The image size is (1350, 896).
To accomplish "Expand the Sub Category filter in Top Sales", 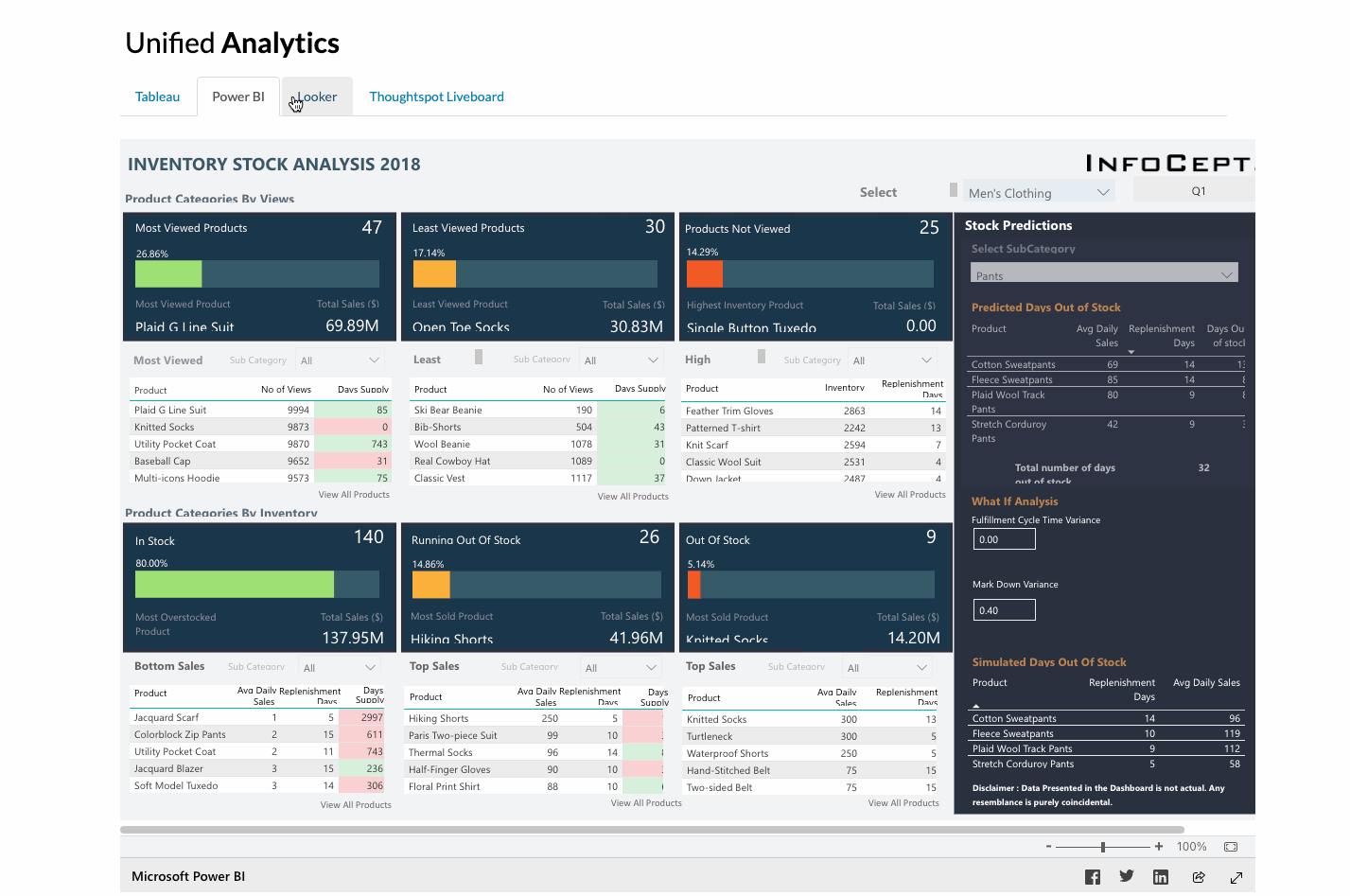I will (x=653, y=665).
